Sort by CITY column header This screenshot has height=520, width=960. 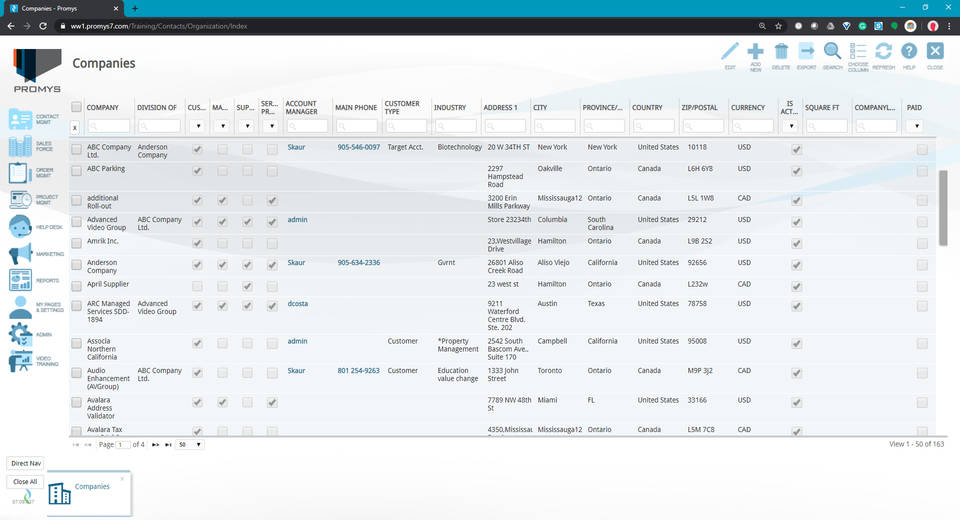point(540,107)
